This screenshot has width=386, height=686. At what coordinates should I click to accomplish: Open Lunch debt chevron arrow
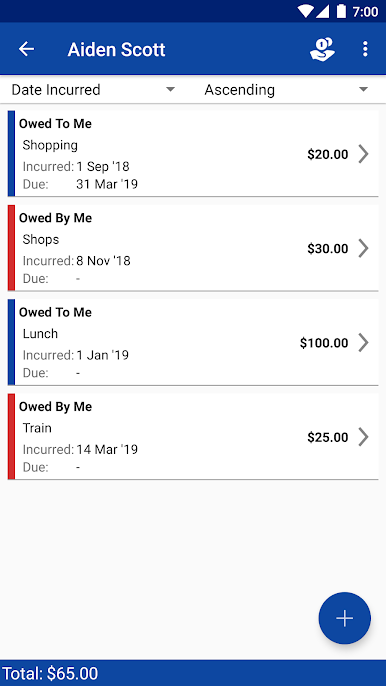(x=363, y=343)
